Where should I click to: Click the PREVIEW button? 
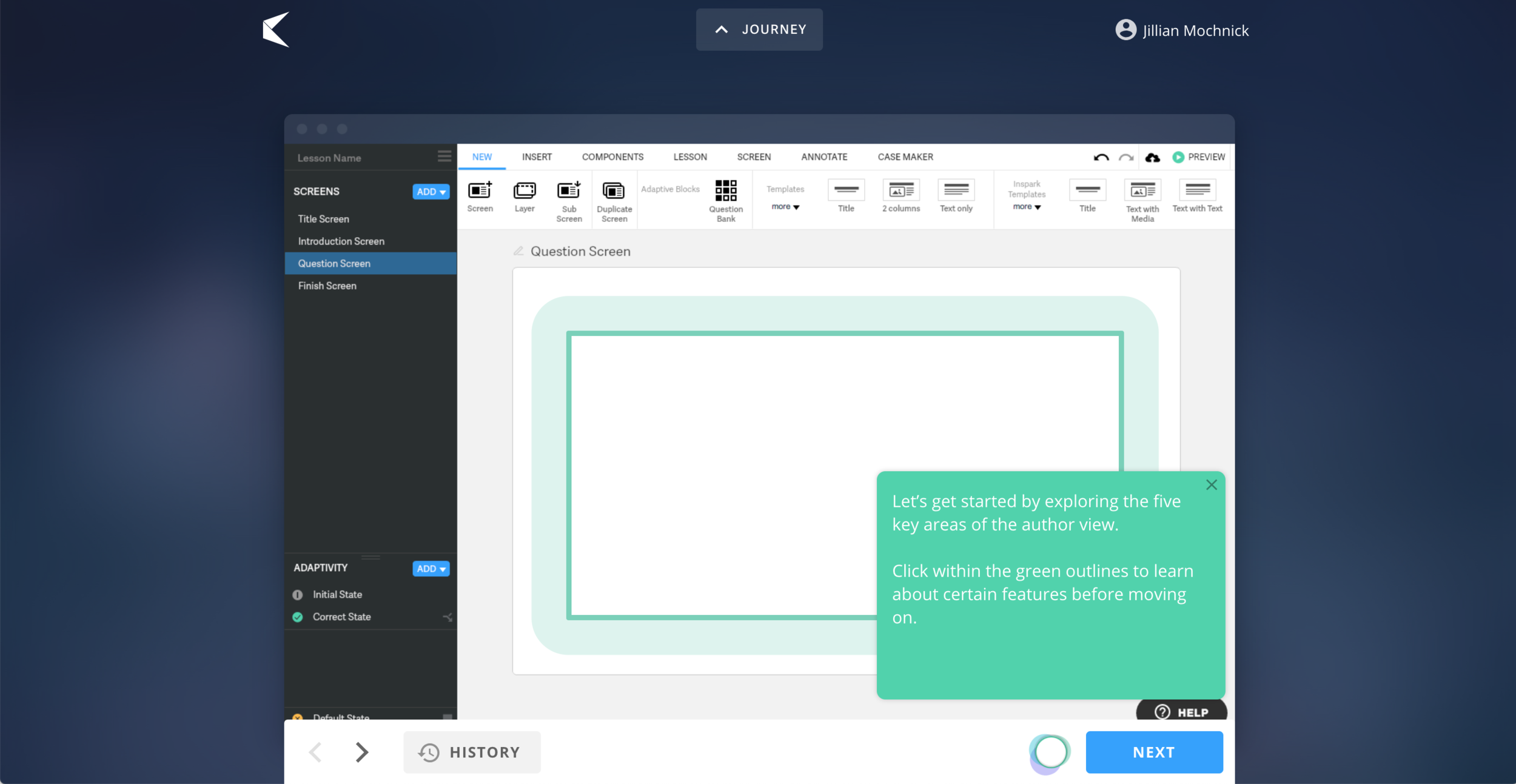[1198, 156]
